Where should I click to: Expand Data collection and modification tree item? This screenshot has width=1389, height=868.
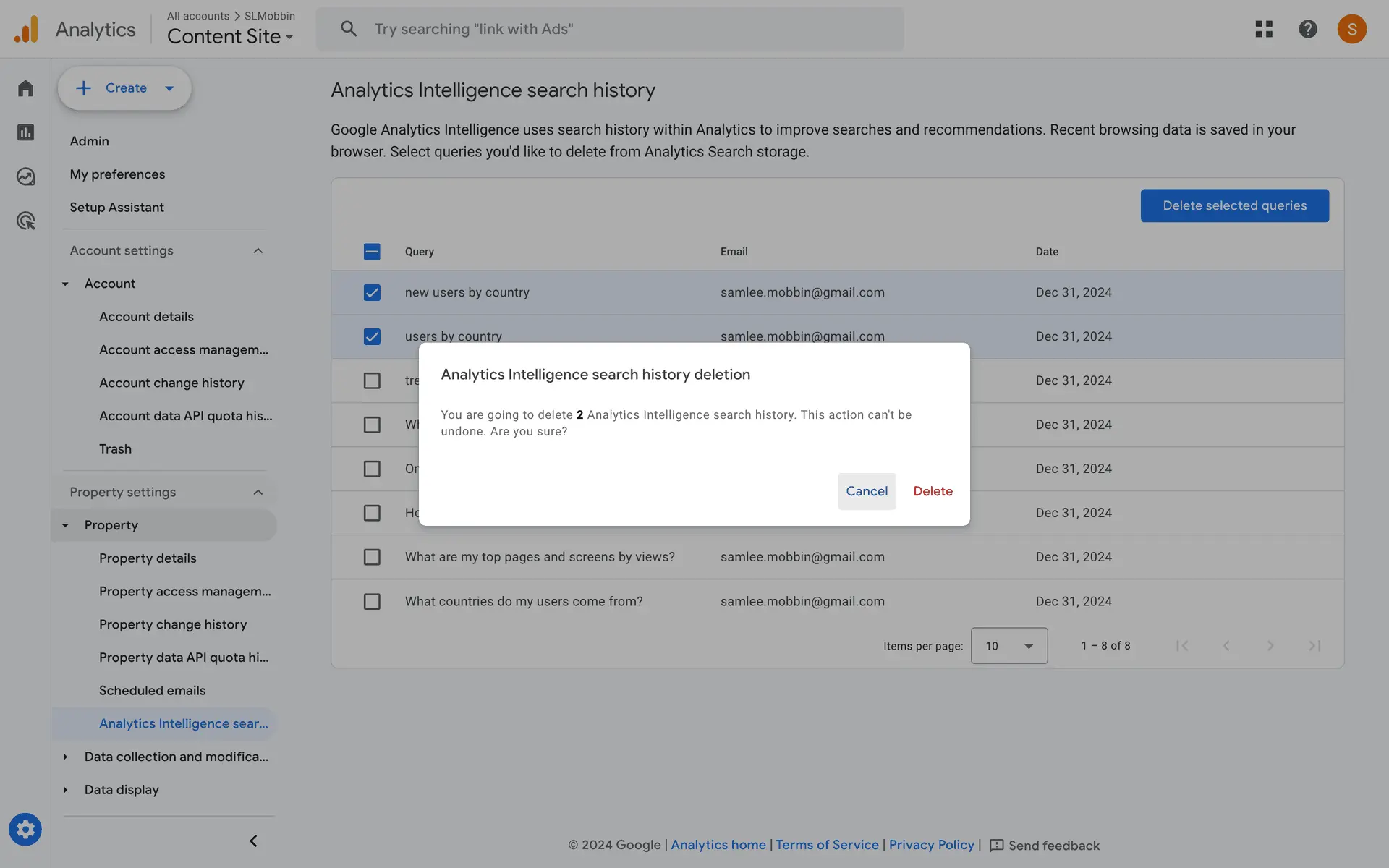pos(66,757)
